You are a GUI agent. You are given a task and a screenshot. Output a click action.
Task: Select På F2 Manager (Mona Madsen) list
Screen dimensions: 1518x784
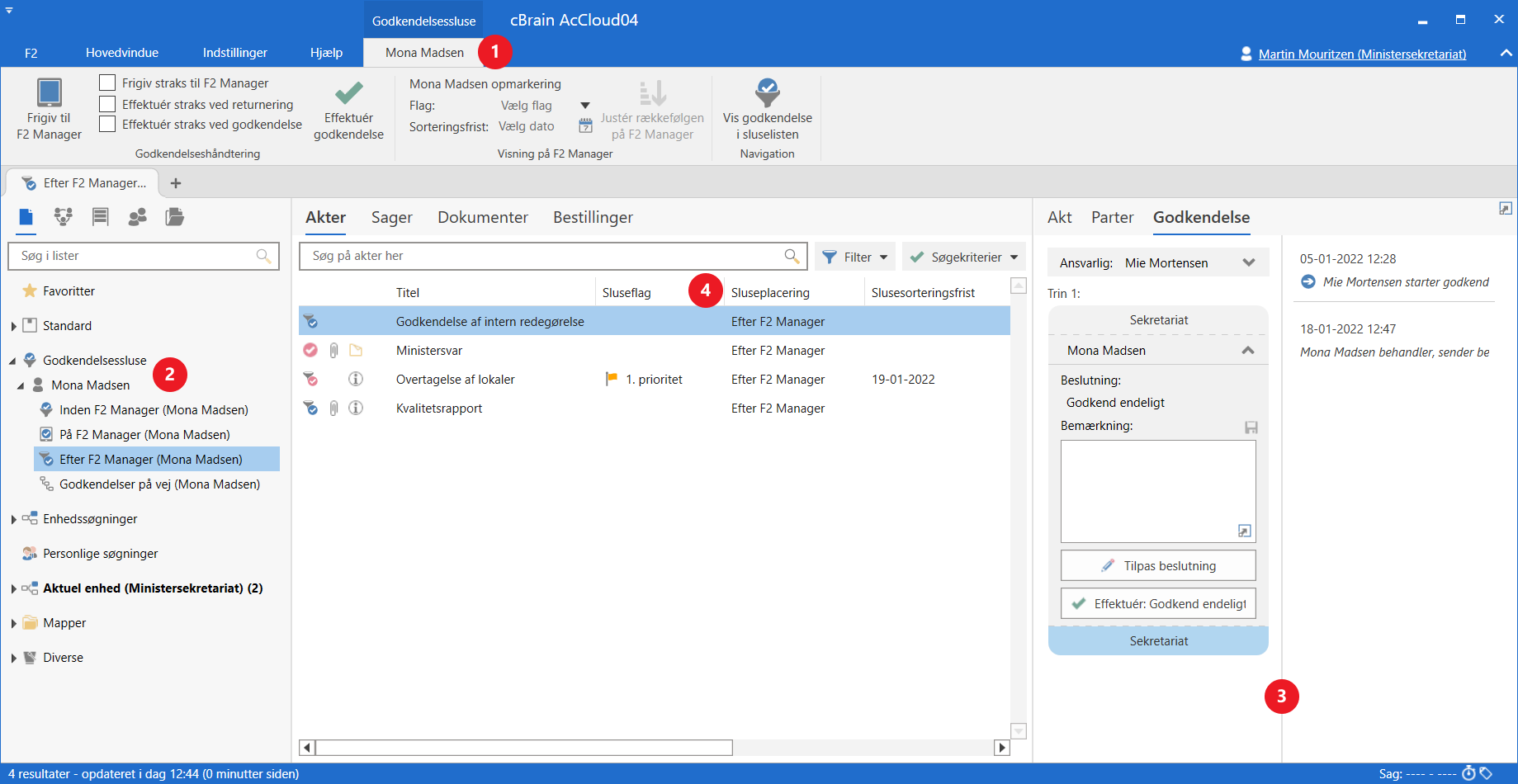click(144, 434)
